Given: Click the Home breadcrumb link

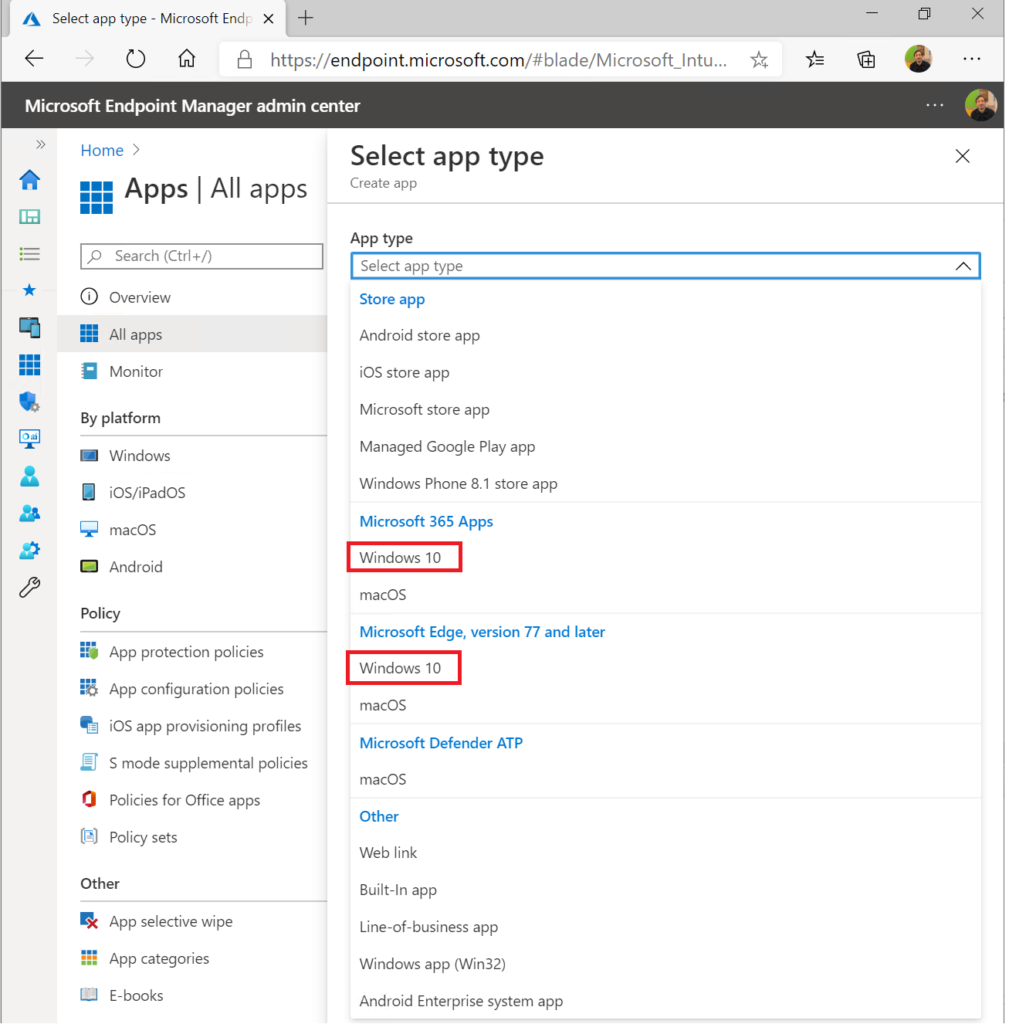Looking at the screenshot, I should (x=102, y=150).
